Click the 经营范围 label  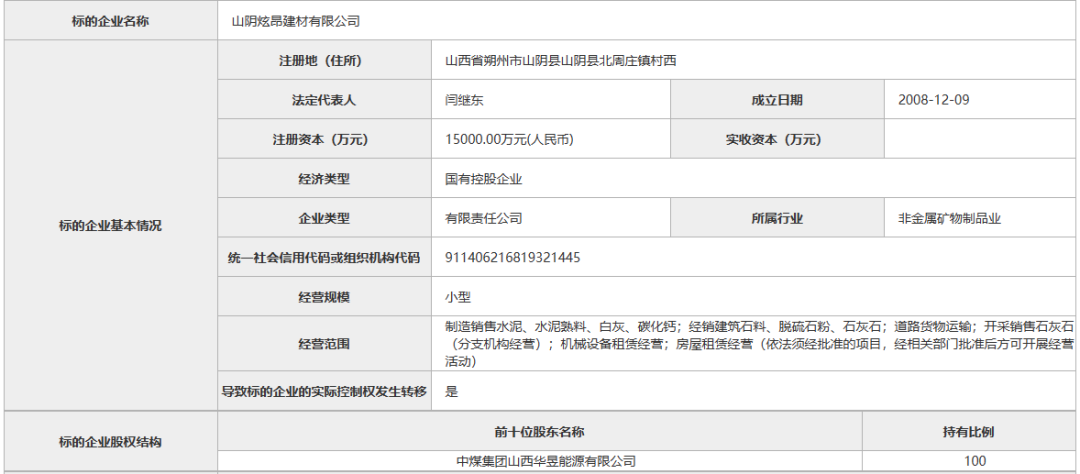(x=324, y=343)
